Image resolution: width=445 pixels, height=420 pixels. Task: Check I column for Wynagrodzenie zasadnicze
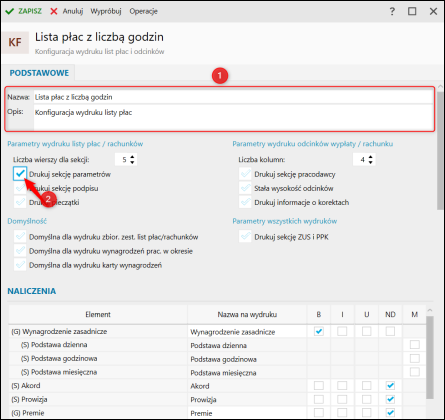342,331
